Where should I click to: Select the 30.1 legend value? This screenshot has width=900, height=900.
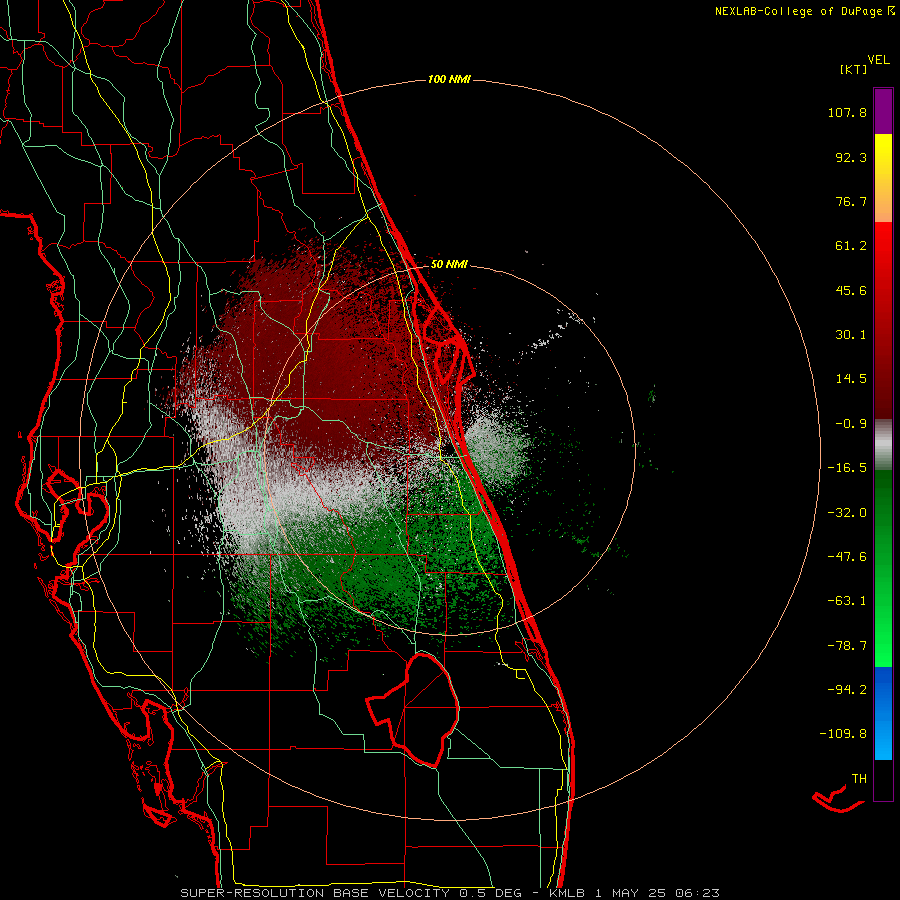coord(851,335)
